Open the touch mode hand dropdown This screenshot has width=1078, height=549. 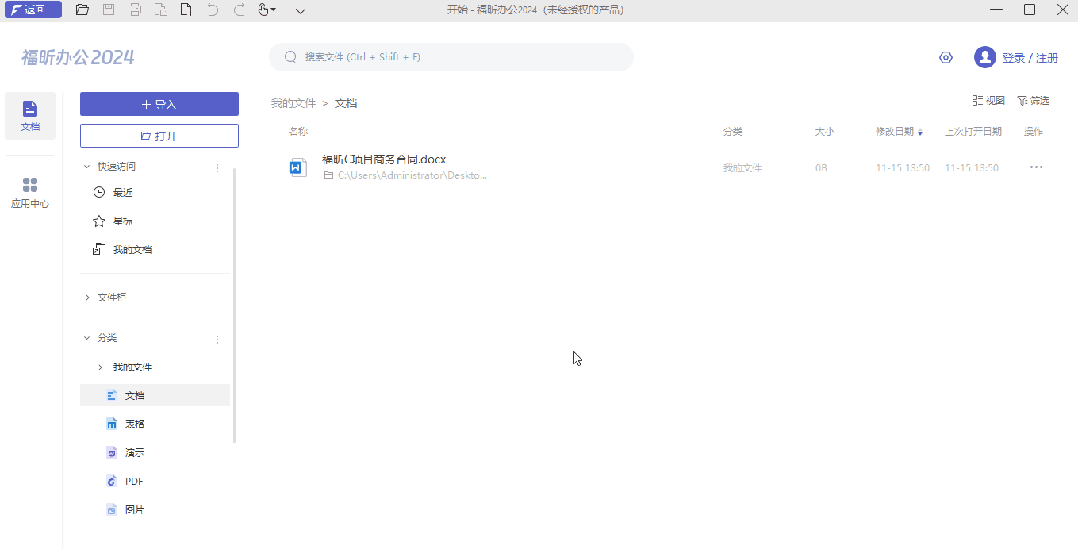[267, 10]
